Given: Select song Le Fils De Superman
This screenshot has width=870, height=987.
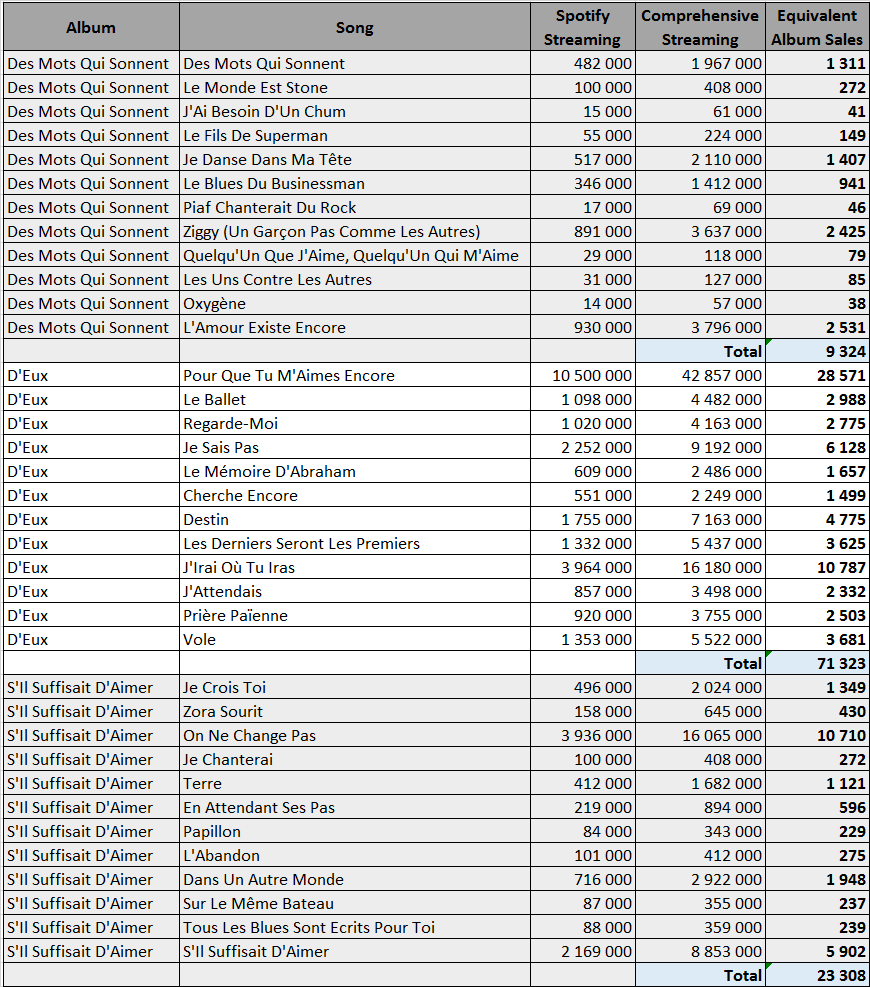Looking at the screenshot, I should tap(354, 135).
